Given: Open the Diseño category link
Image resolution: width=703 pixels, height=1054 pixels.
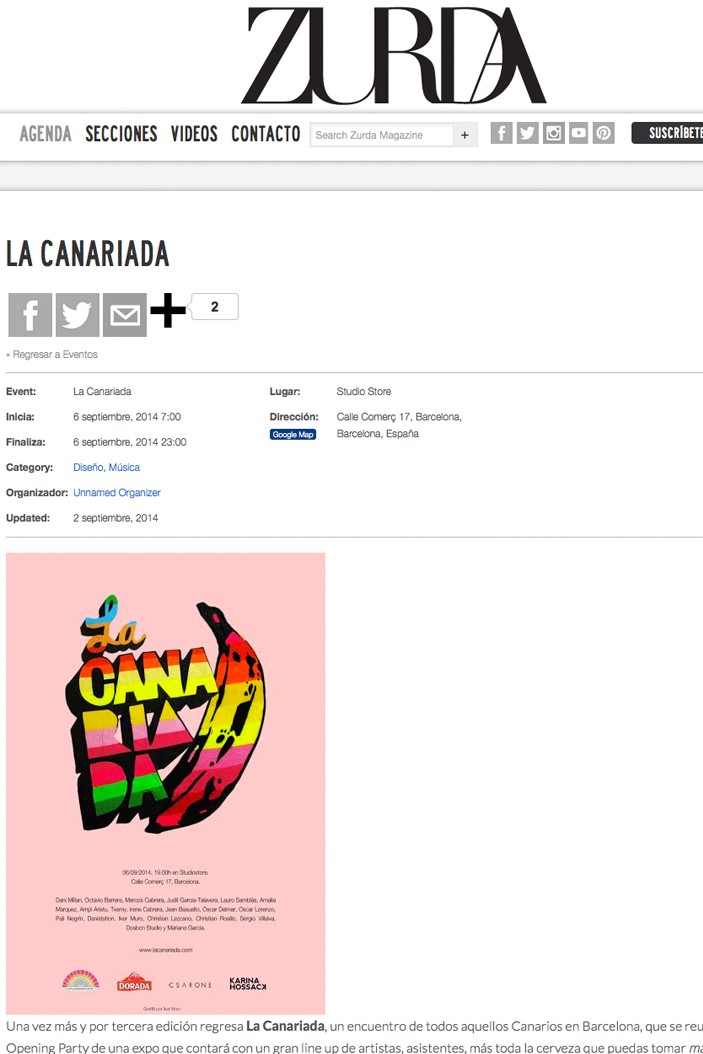Looking at the screenshot, I should [x=88, y=467].
